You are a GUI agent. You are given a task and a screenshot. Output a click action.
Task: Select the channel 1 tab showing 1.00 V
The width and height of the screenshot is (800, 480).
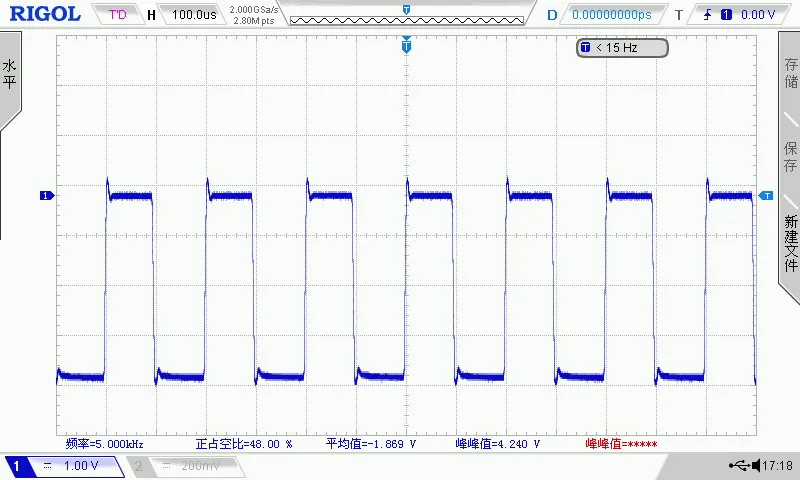[x=64, y=466]
